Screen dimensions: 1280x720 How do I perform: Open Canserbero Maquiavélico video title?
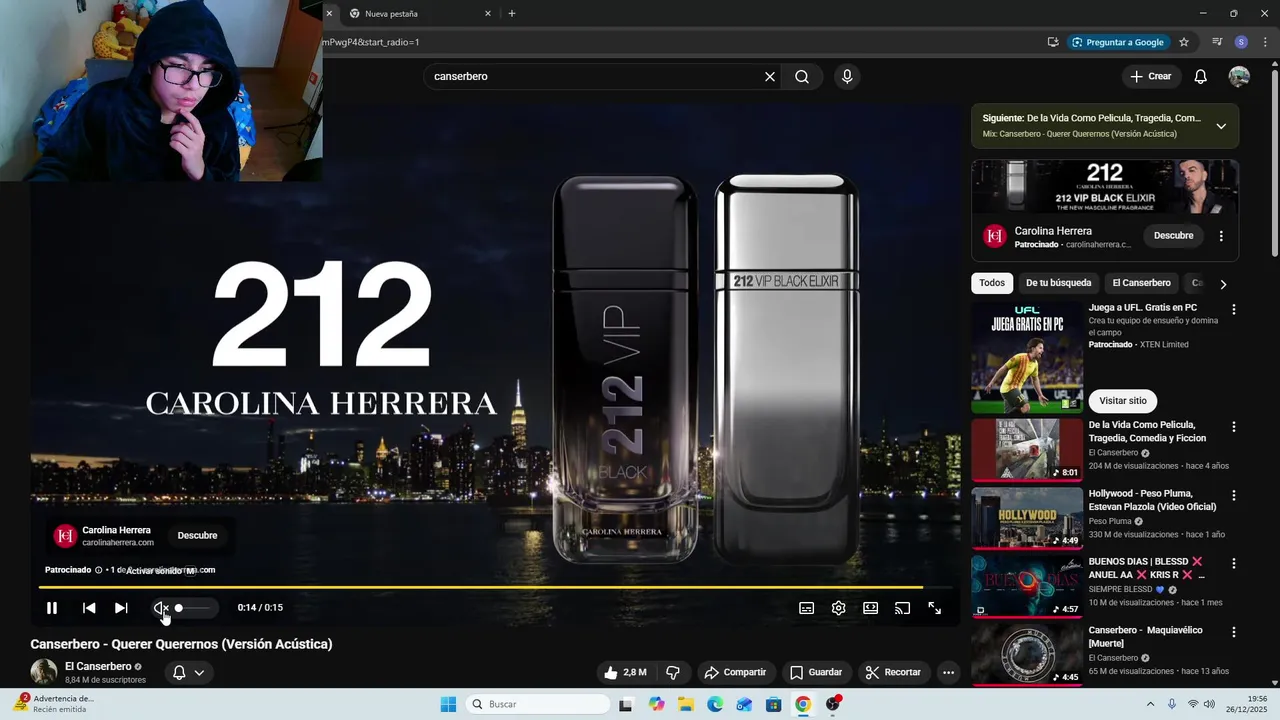[1146, 637]
